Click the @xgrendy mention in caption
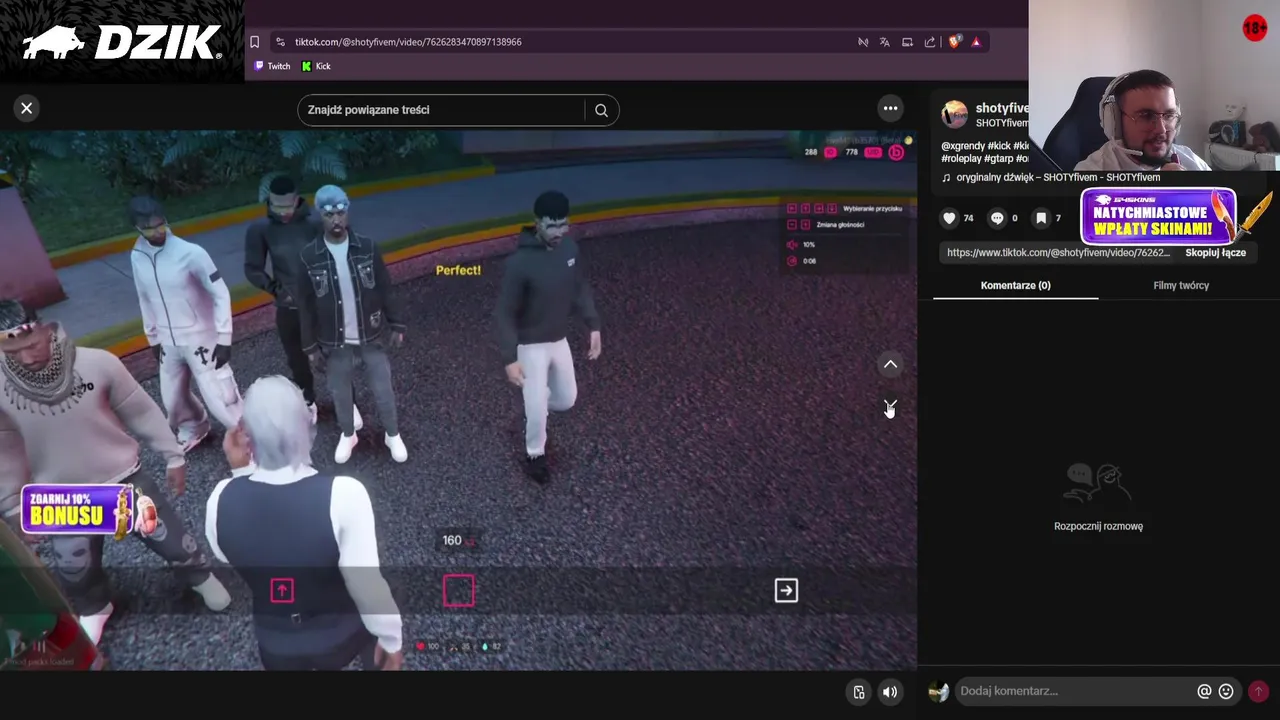This screenshot has width=1280, height=720. point(963,146)
